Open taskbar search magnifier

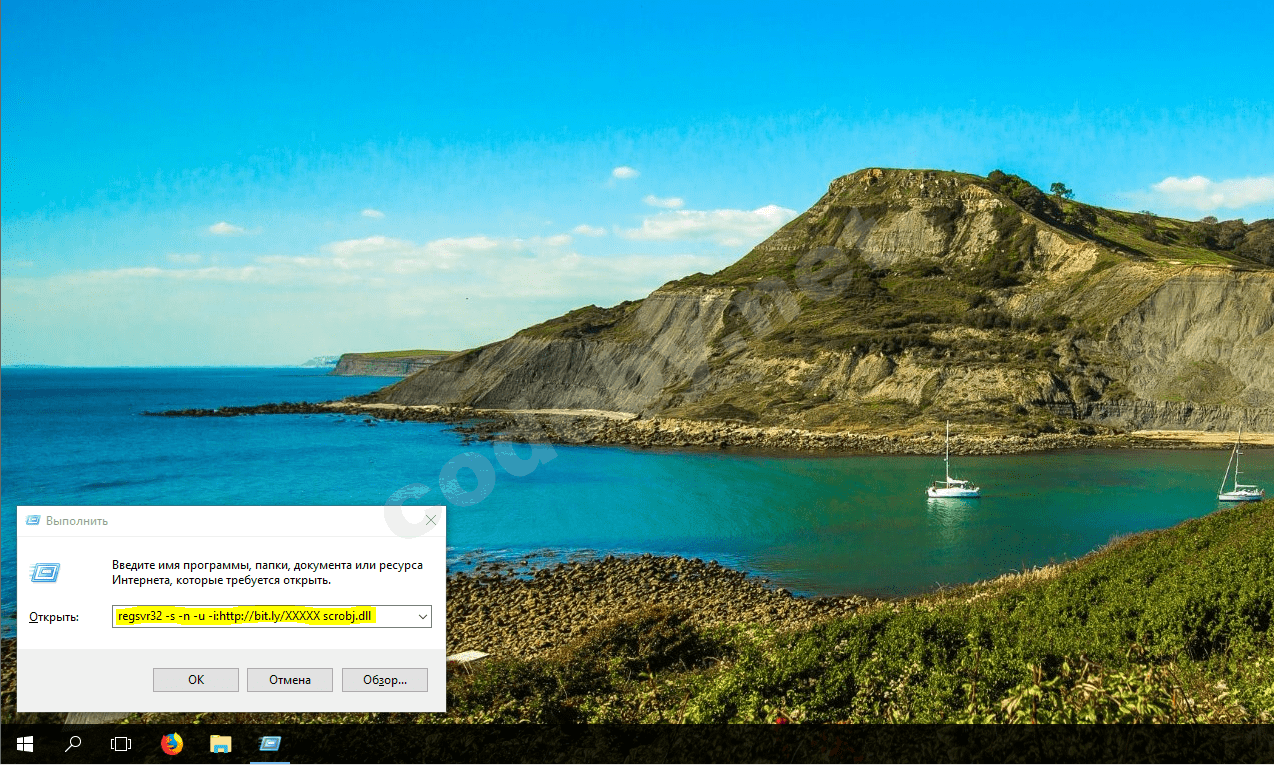pos(73,744)
